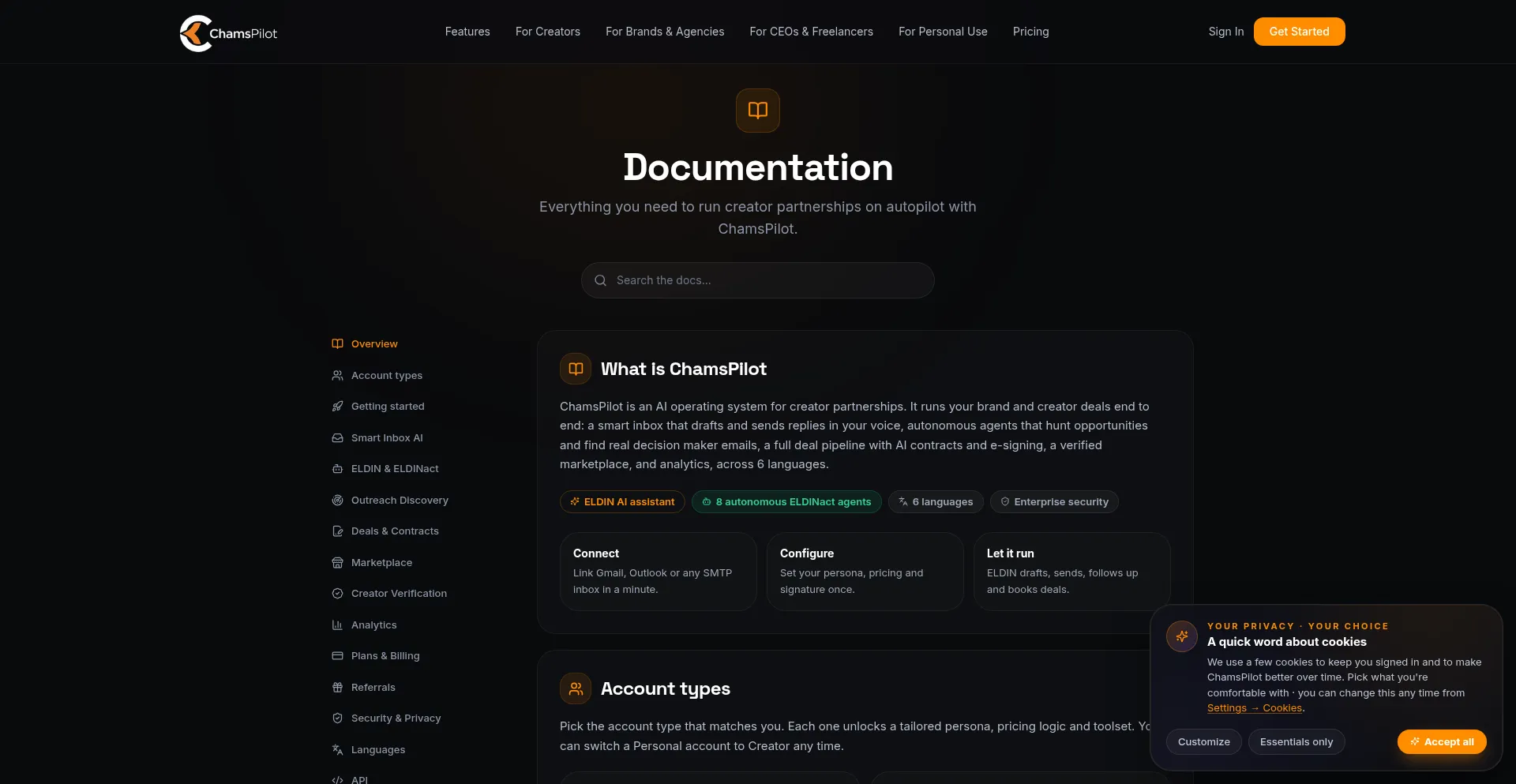The height and width of the screenshot is (784, 1516).
Task: Click the Account types people icon in sidebar
Action: pos(337,375)
